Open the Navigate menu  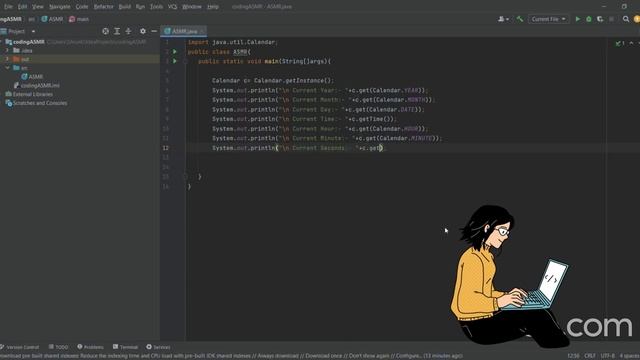(x=60, y=7)
